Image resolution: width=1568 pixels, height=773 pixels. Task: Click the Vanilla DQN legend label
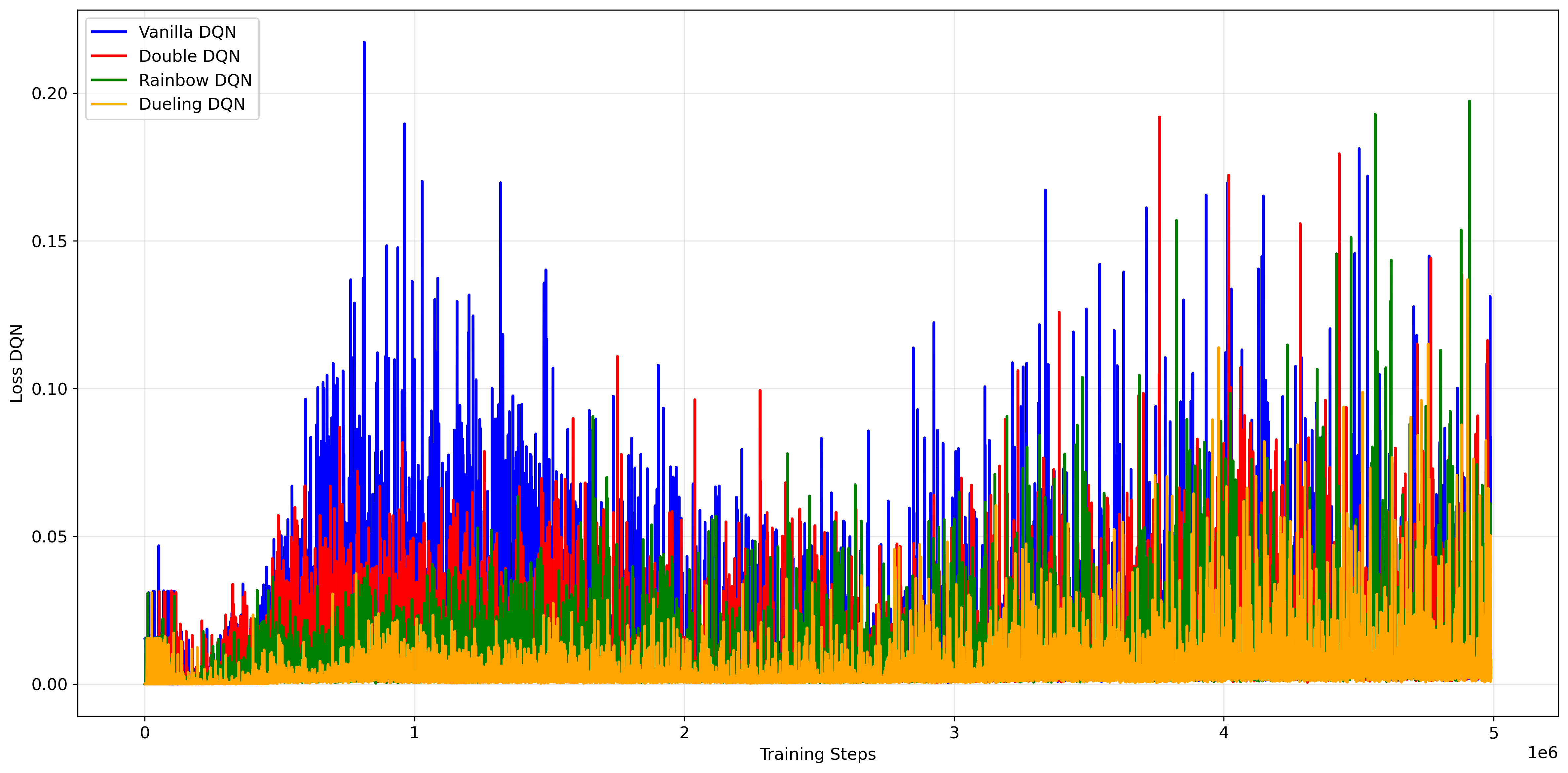pyautogui.click(x=187, y=32)
